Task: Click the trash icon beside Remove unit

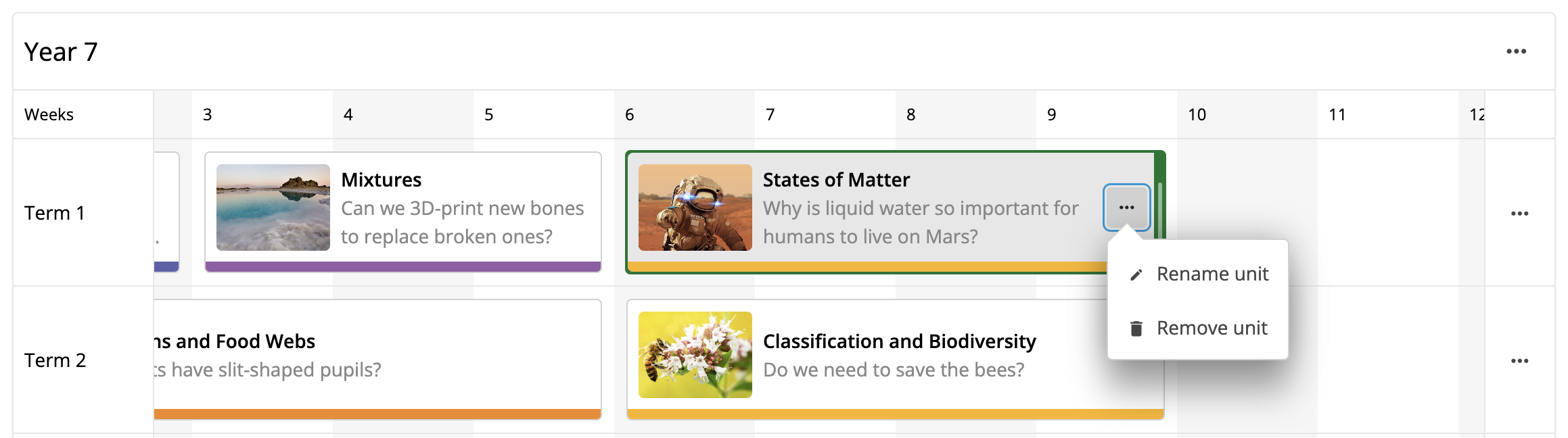Action: [x=1136, y=328]
